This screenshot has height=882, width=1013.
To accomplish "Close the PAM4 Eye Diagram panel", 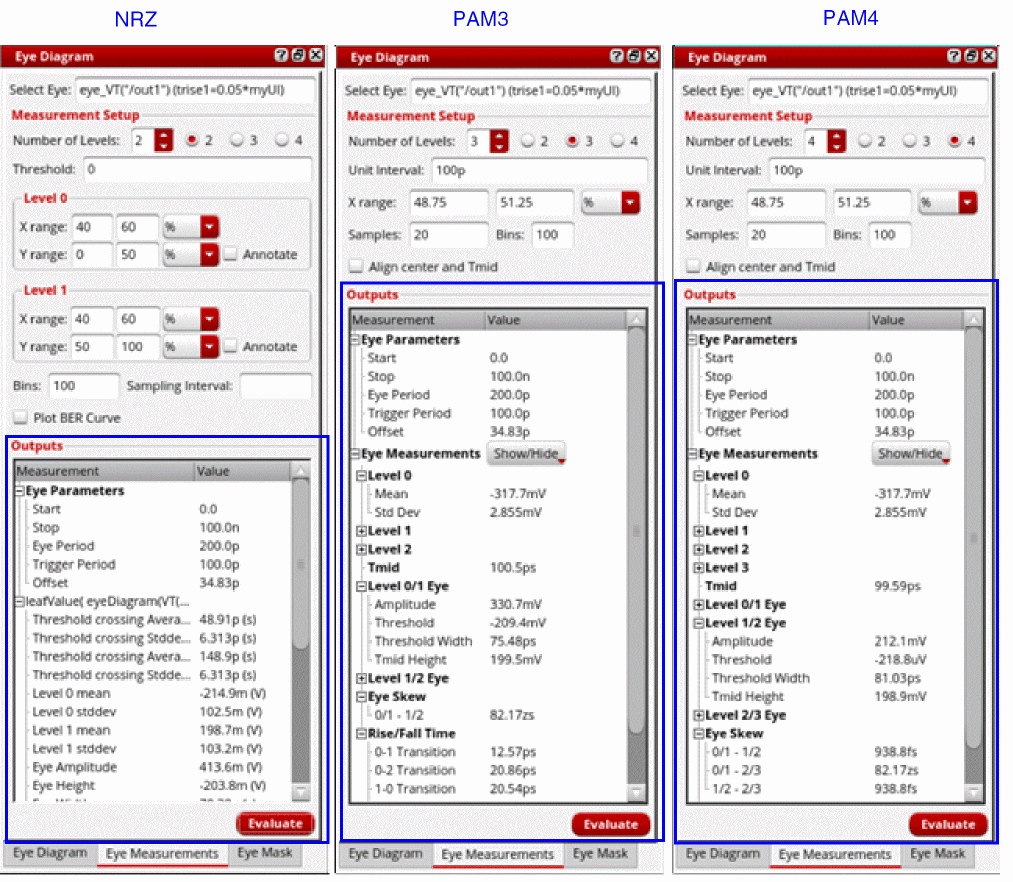I will click(989, 56).
